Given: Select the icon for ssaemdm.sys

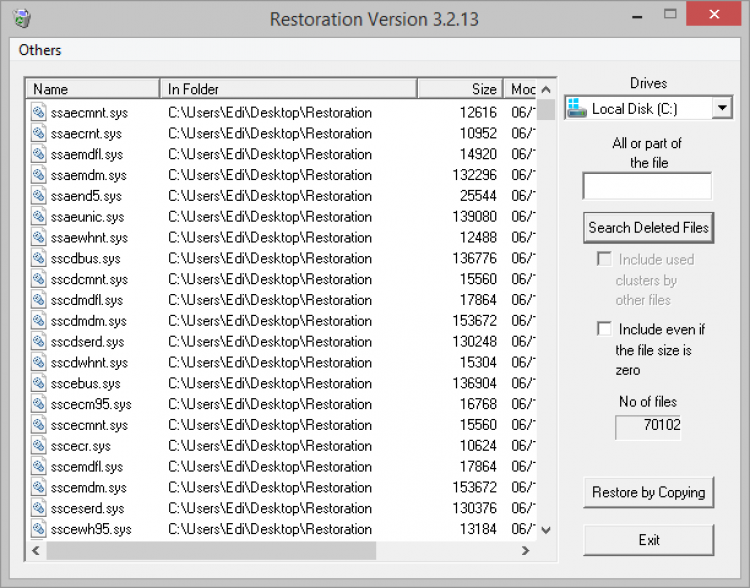Looking at the screenshot, I should pyautogui.click(x=39, y=175).
